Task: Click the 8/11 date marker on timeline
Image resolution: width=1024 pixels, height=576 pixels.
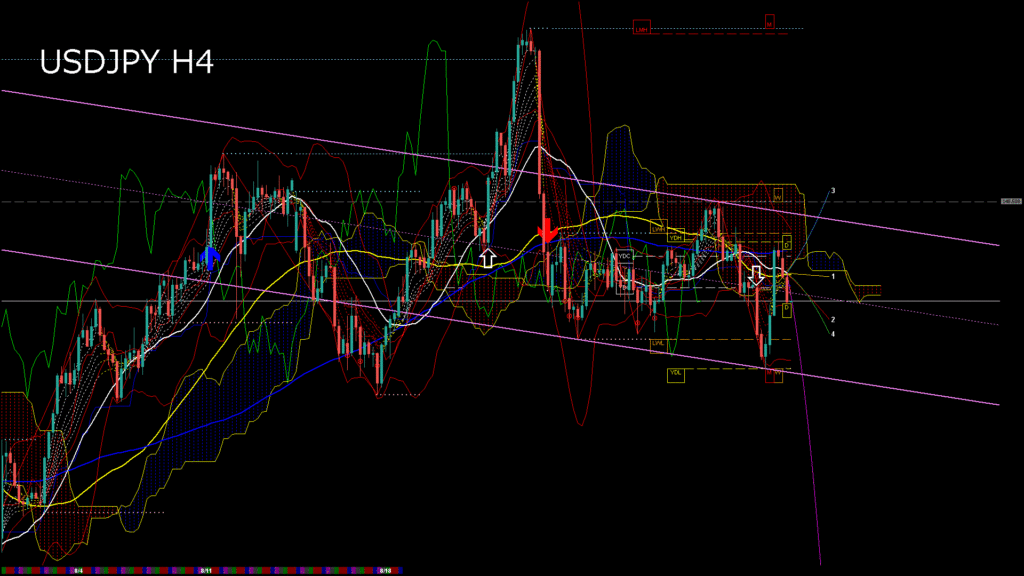Action: click(x=205, y=571)
